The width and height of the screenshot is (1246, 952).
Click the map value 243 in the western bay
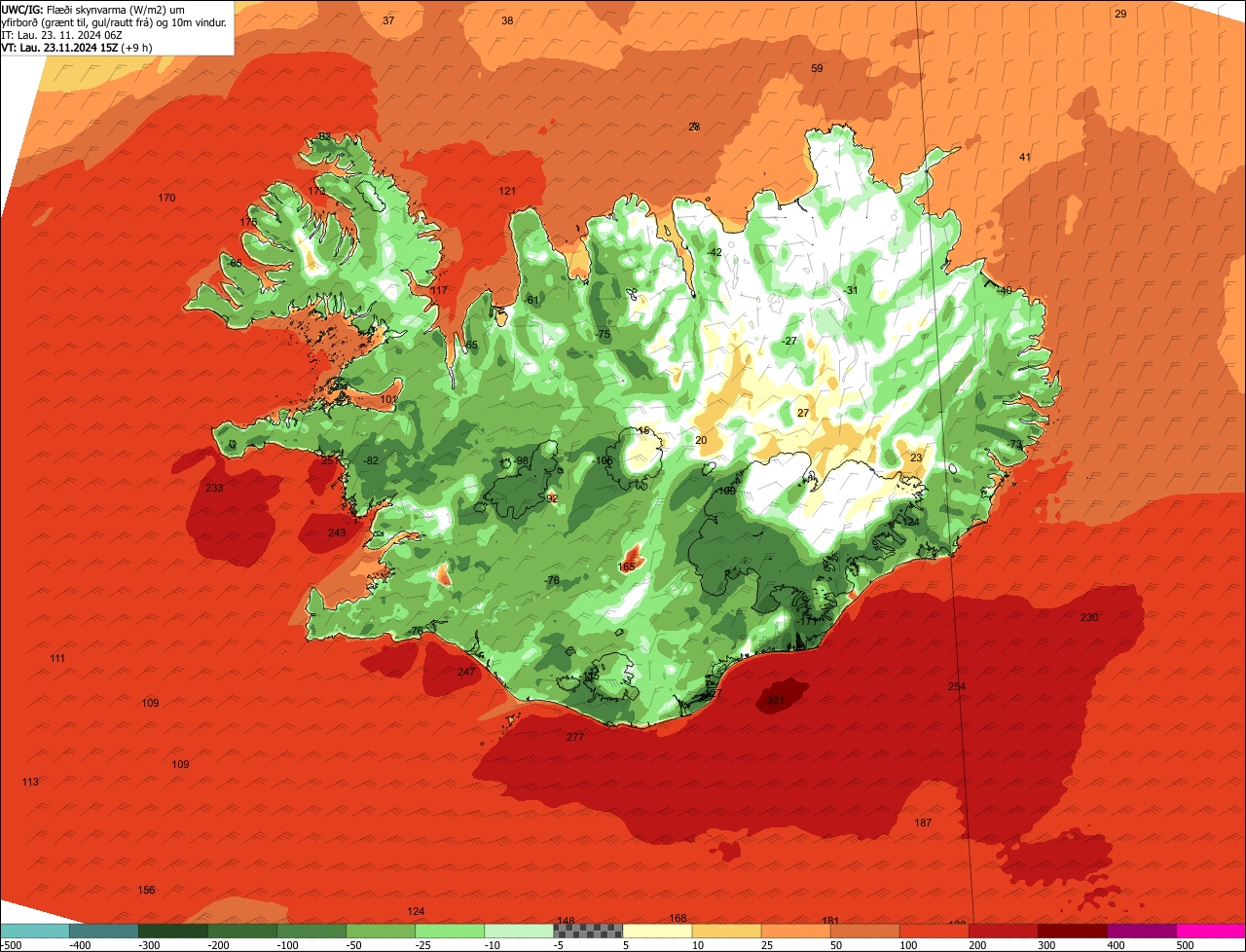tap(337, 532)
